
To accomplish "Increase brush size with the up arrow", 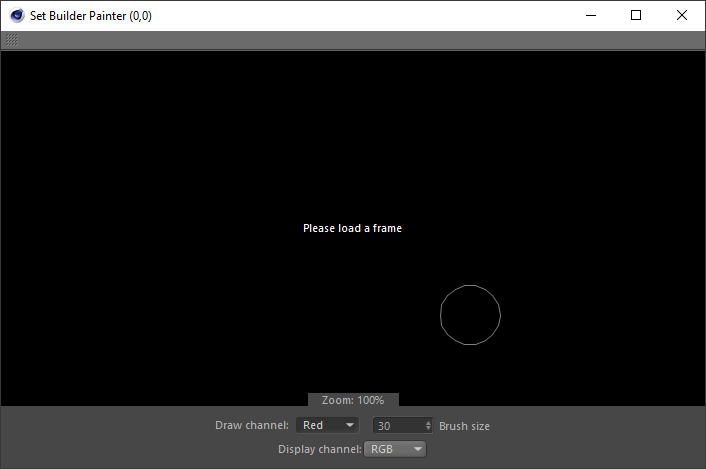I will pos(428,423).
